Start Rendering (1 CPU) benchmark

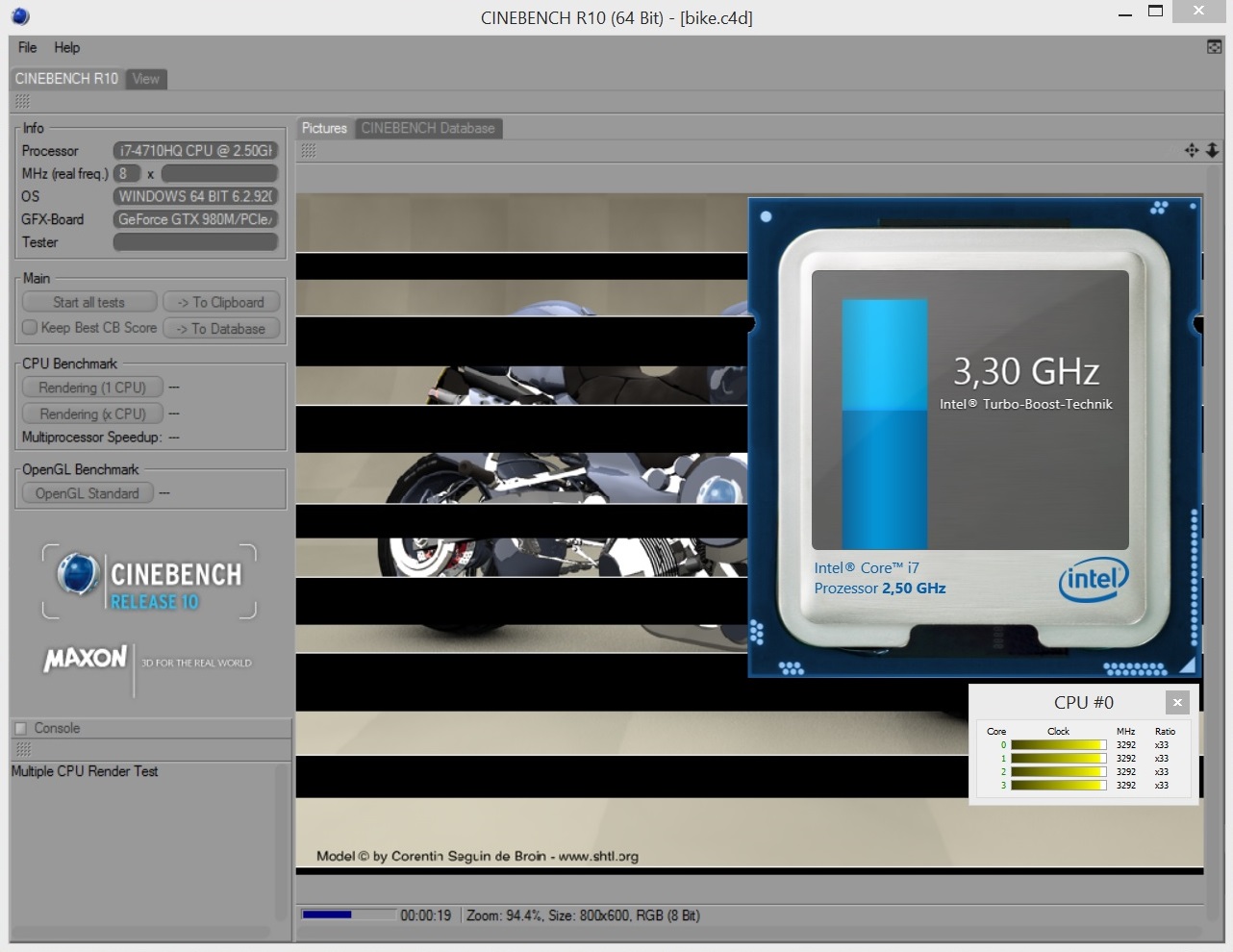point(92,388)
